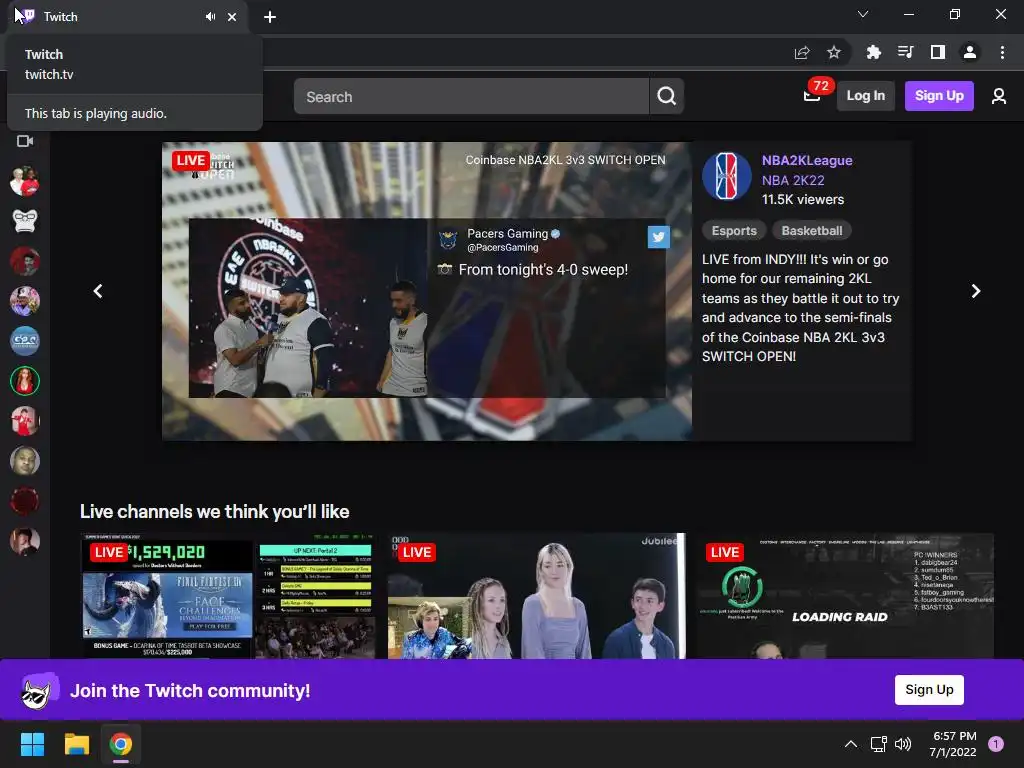Show hidden system tray icons chevron
Image resolution: width=1024 pixels, height=768 pixels.
click(x=850, y=744)
